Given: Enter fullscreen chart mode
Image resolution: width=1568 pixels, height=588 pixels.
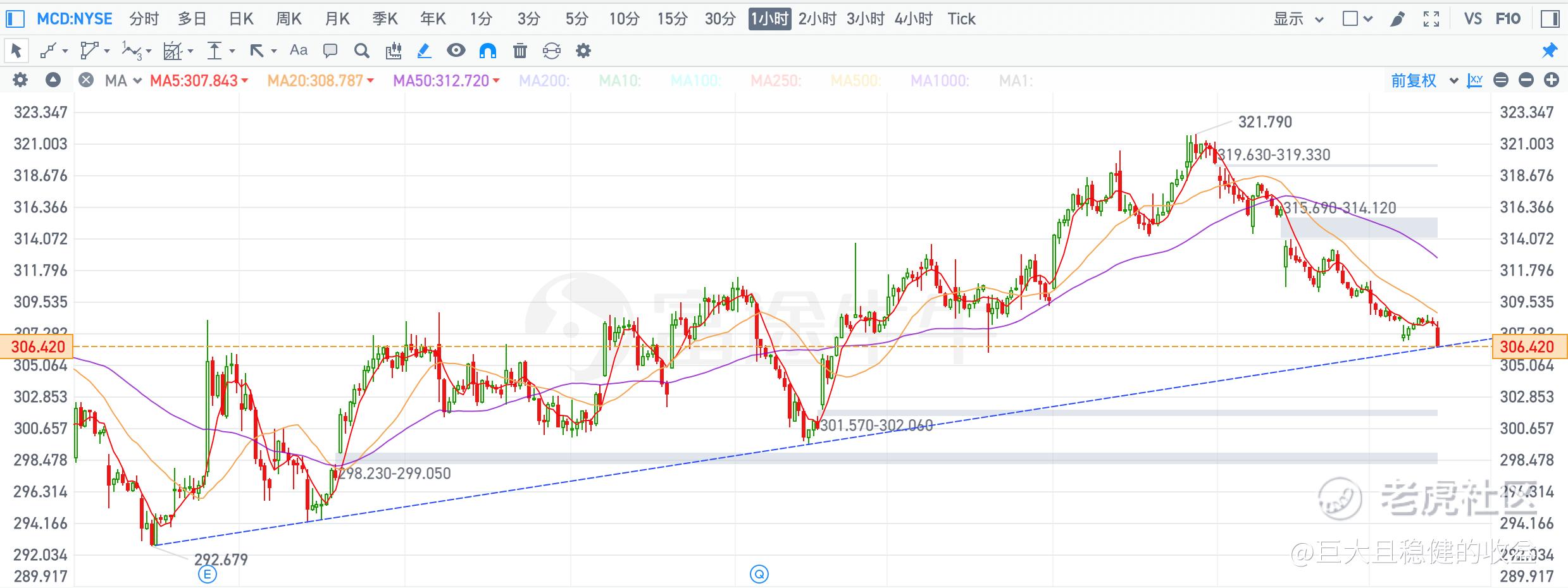Looking at the screenshot, I should [1431, 19].
